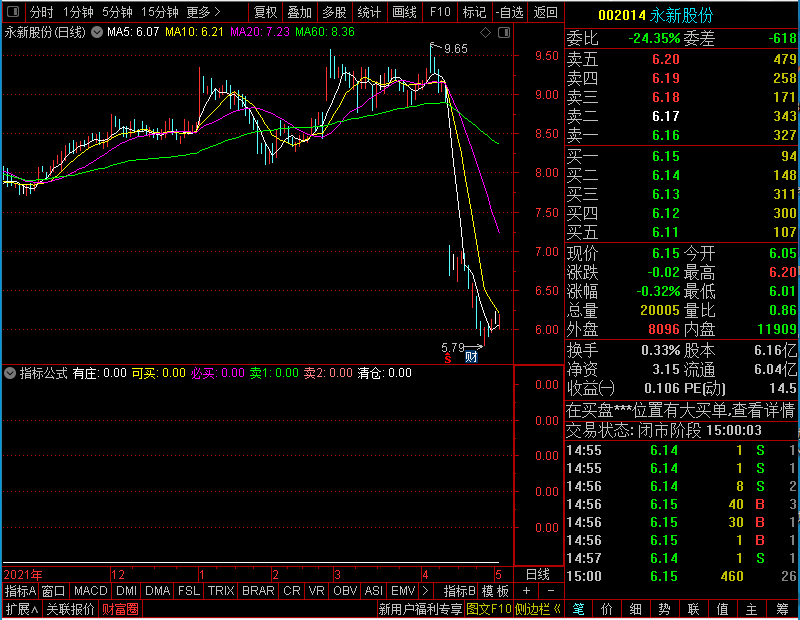The image size is (800, 620).
Task: Select the 势 trend tab
Action: pos(664,609)
